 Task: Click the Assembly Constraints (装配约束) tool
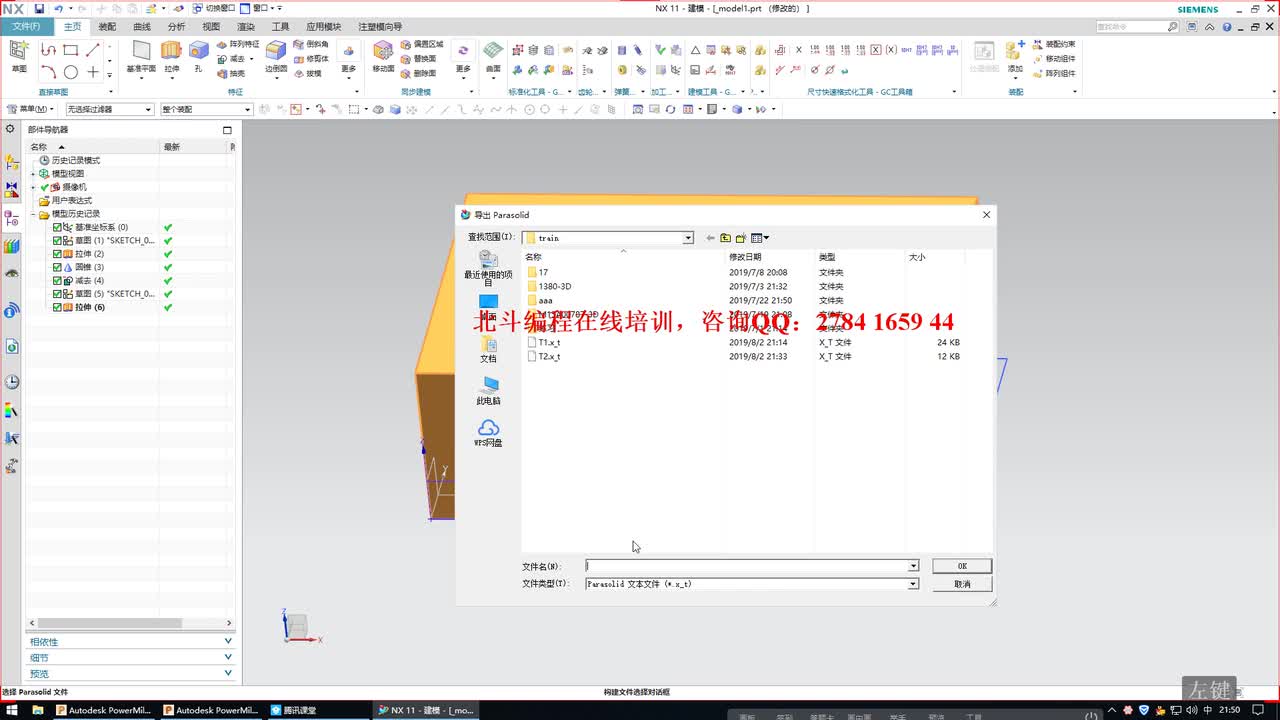pyautogui.click(x=1054, y=44)
